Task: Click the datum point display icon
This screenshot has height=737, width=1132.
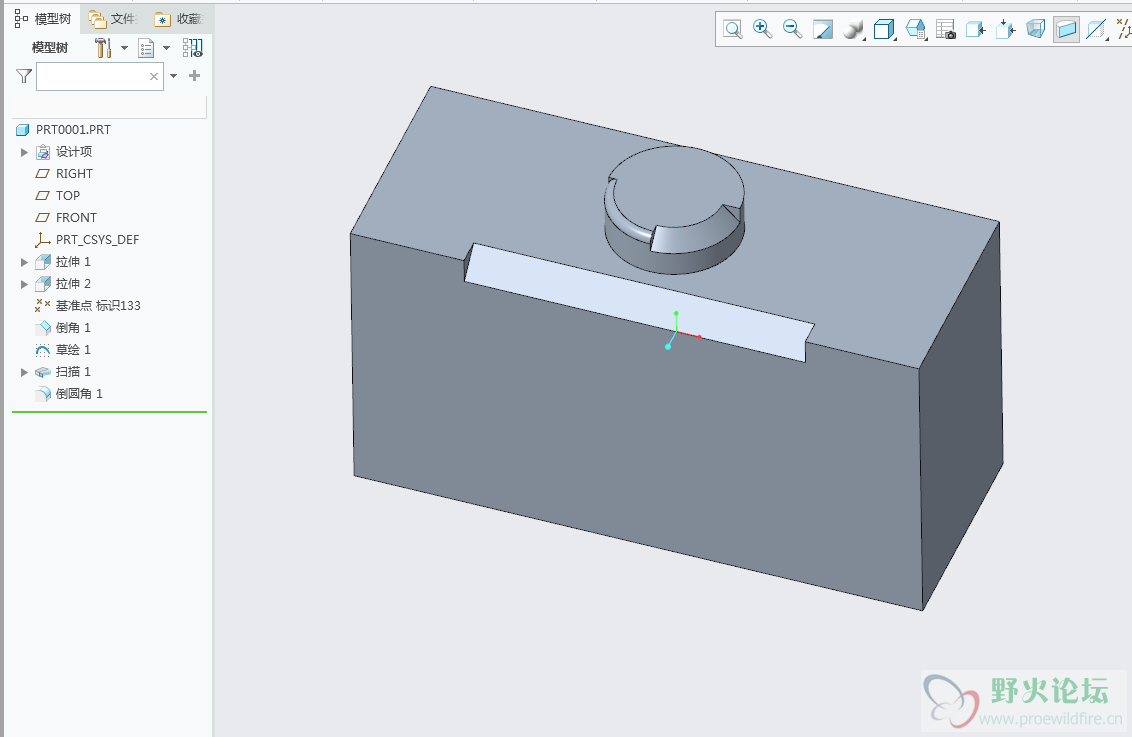Action: click(1123, 30)
